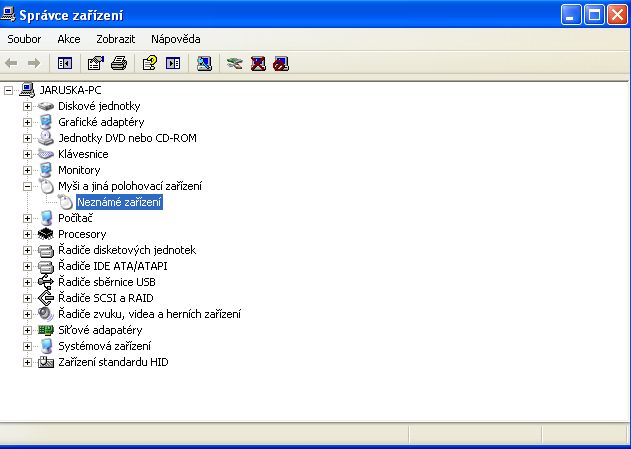631x449 pixels.
Task: Expand the Diskové jednotky node
Action: [x=28, y=106]
